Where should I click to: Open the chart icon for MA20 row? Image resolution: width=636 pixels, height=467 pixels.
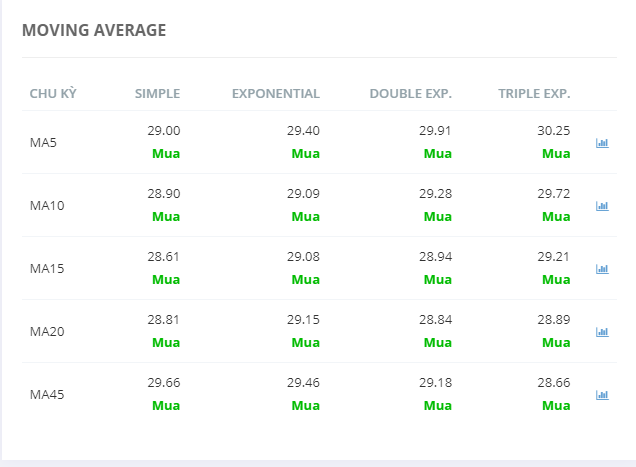click(602, 332)
